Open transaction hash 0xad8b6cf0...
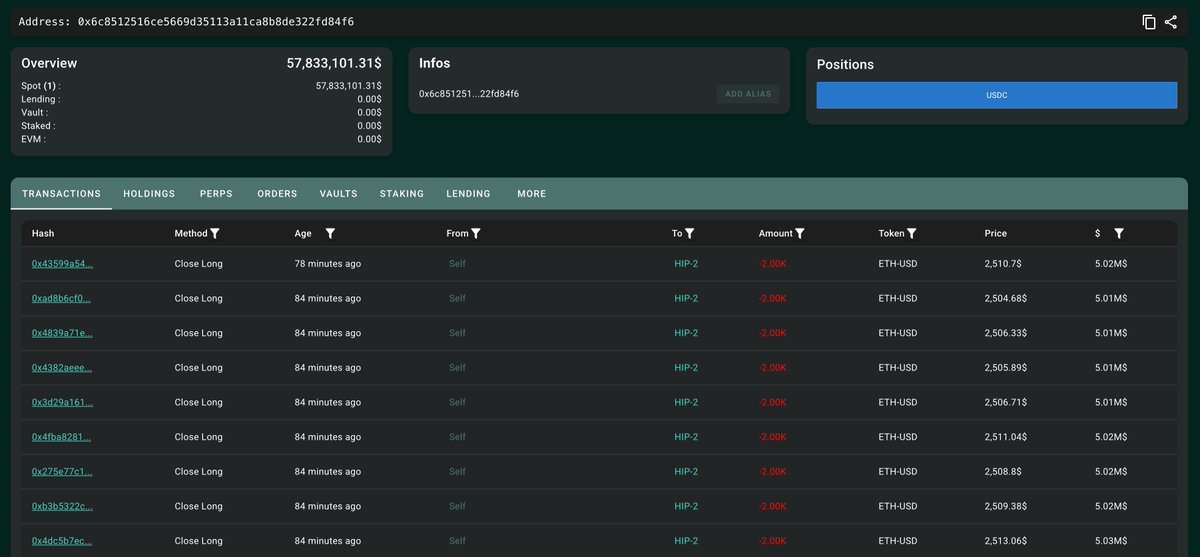 (x=62, y=298)
